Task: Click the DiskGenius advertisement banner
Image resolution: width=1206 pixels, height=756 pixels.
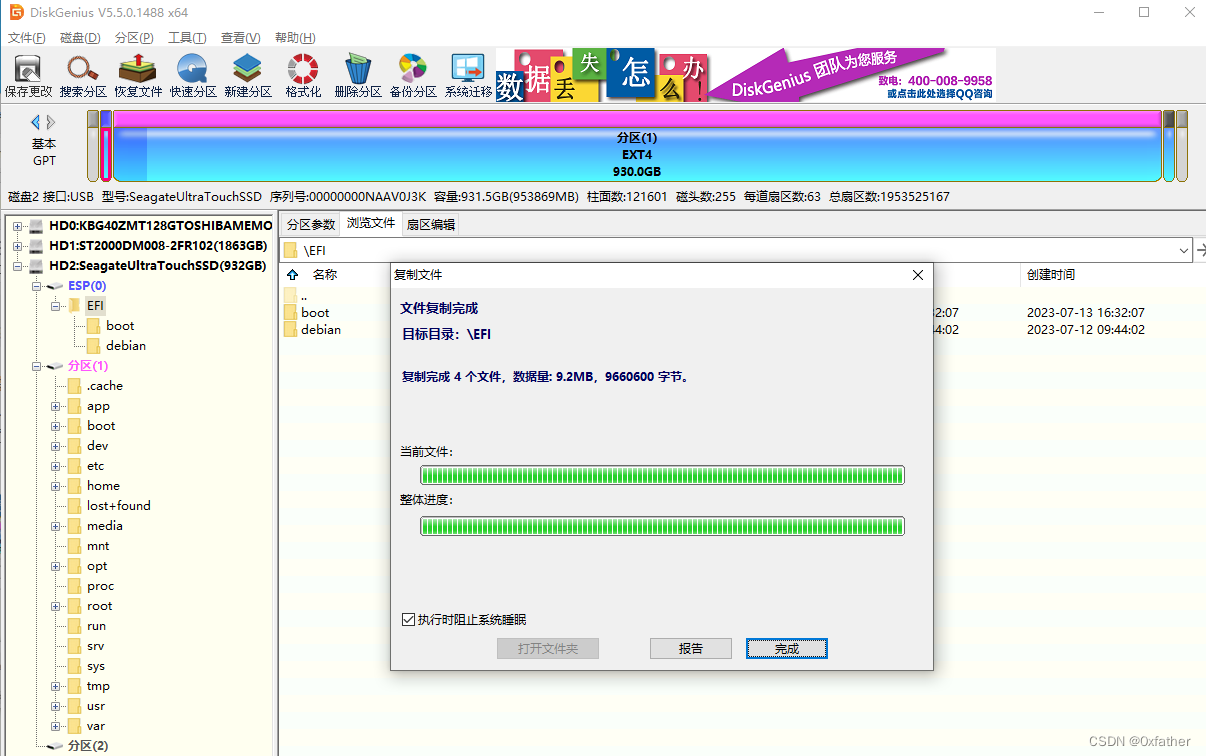Action: (x=746, y=75)
